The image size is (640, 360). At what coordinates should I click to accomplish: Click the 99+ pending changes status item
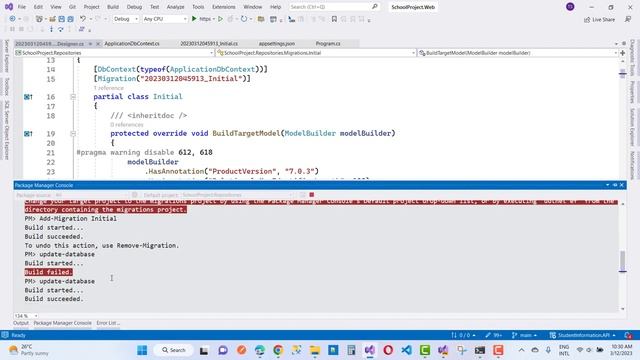[494, 335]
